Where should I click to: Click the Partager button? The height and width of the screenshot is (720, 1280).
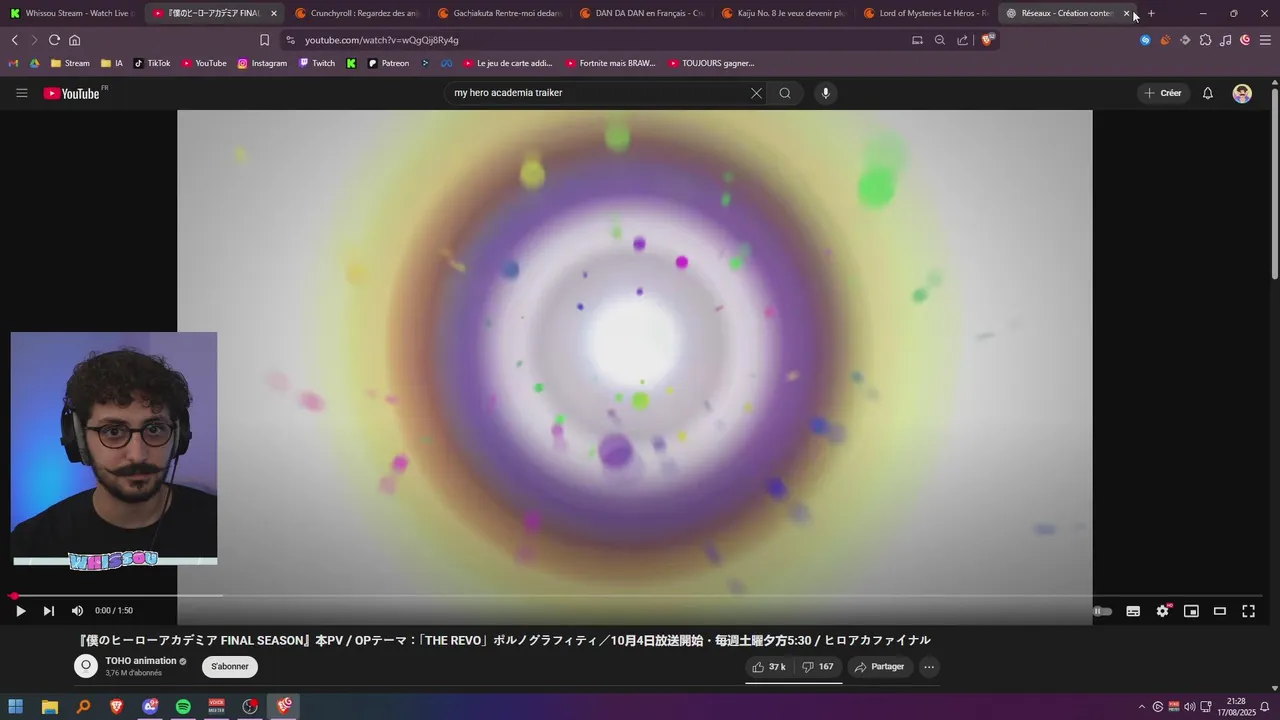tap(880, 667)
